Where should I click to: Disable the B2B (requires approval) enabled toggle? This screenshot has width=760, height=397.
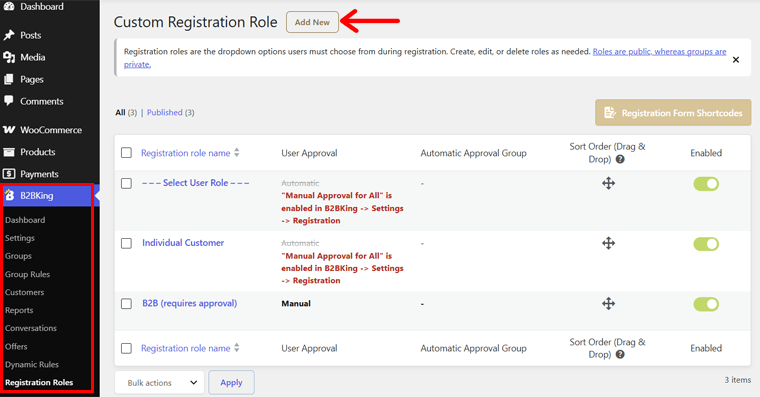pyautogui.click(x=706, y=304)
